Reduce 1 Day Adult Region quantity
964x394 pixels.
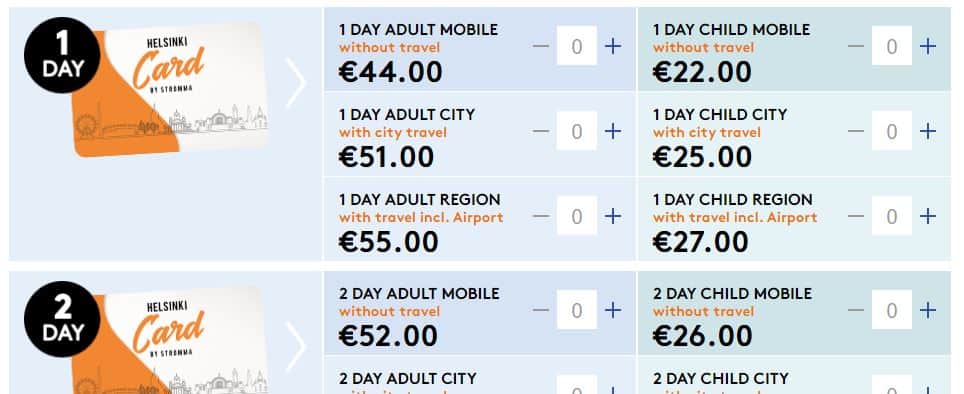click(x=540, y=216)
